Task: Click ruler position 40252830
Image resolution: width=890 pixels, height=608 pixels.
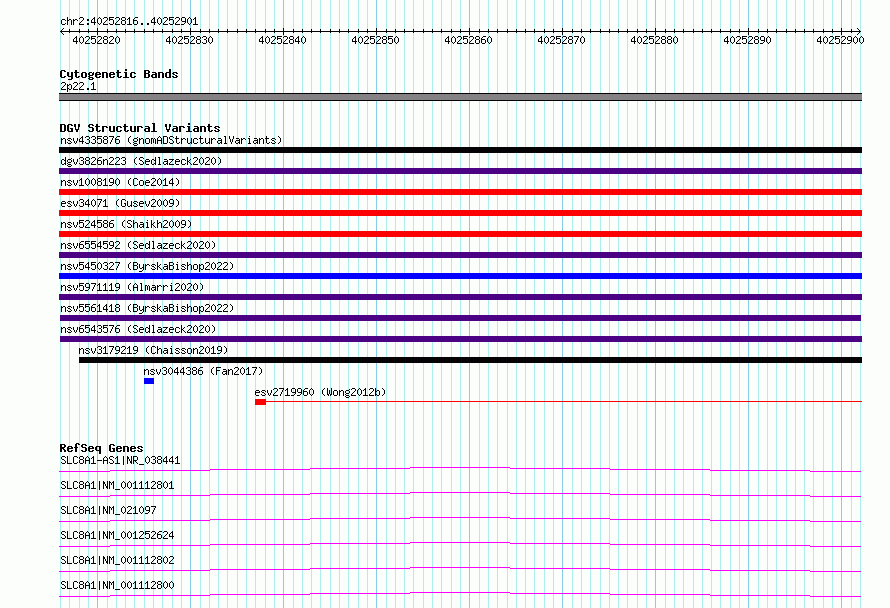Action: point(190,40)
